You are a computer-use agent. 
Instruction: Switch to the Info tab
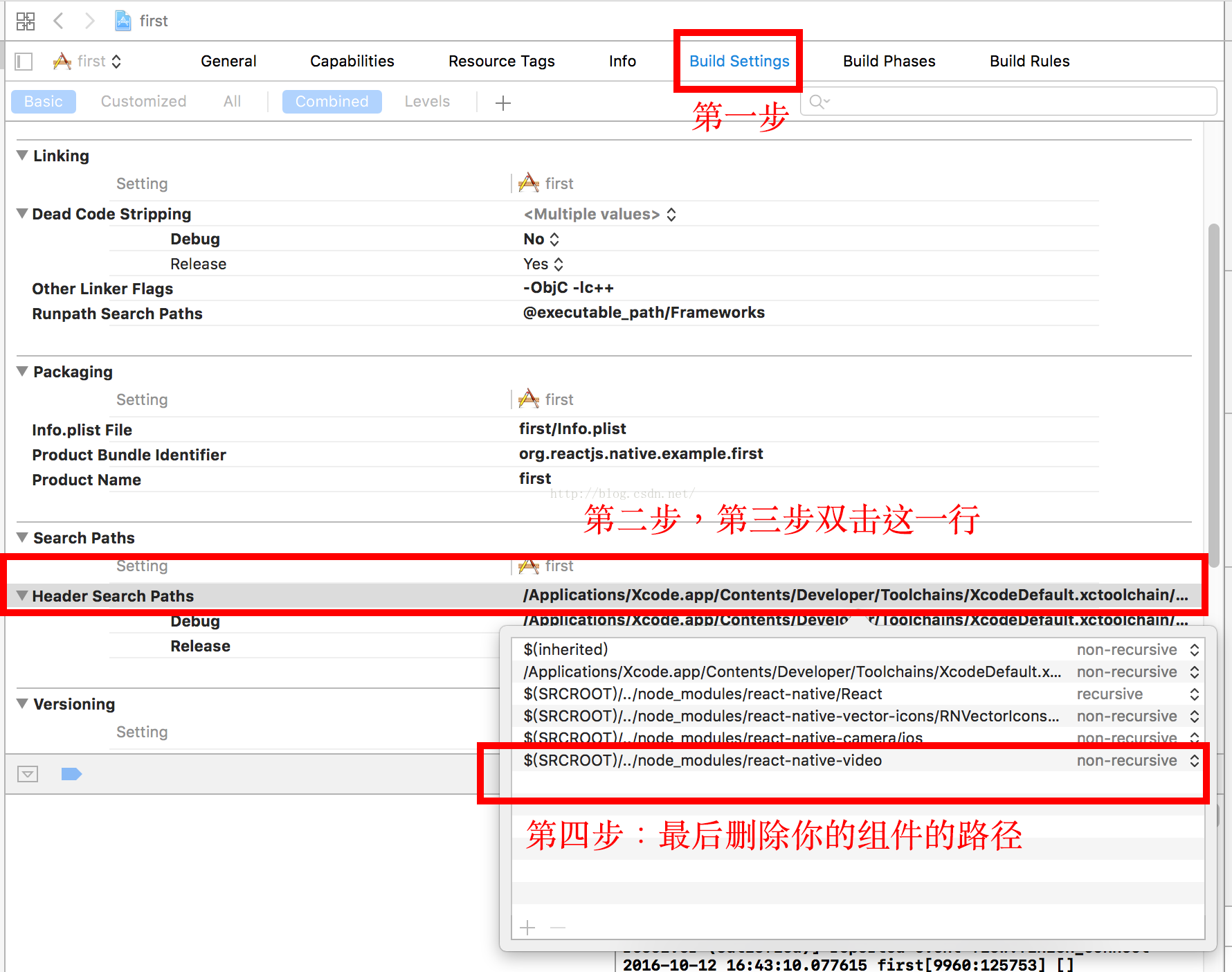click(x=622, y=61)
